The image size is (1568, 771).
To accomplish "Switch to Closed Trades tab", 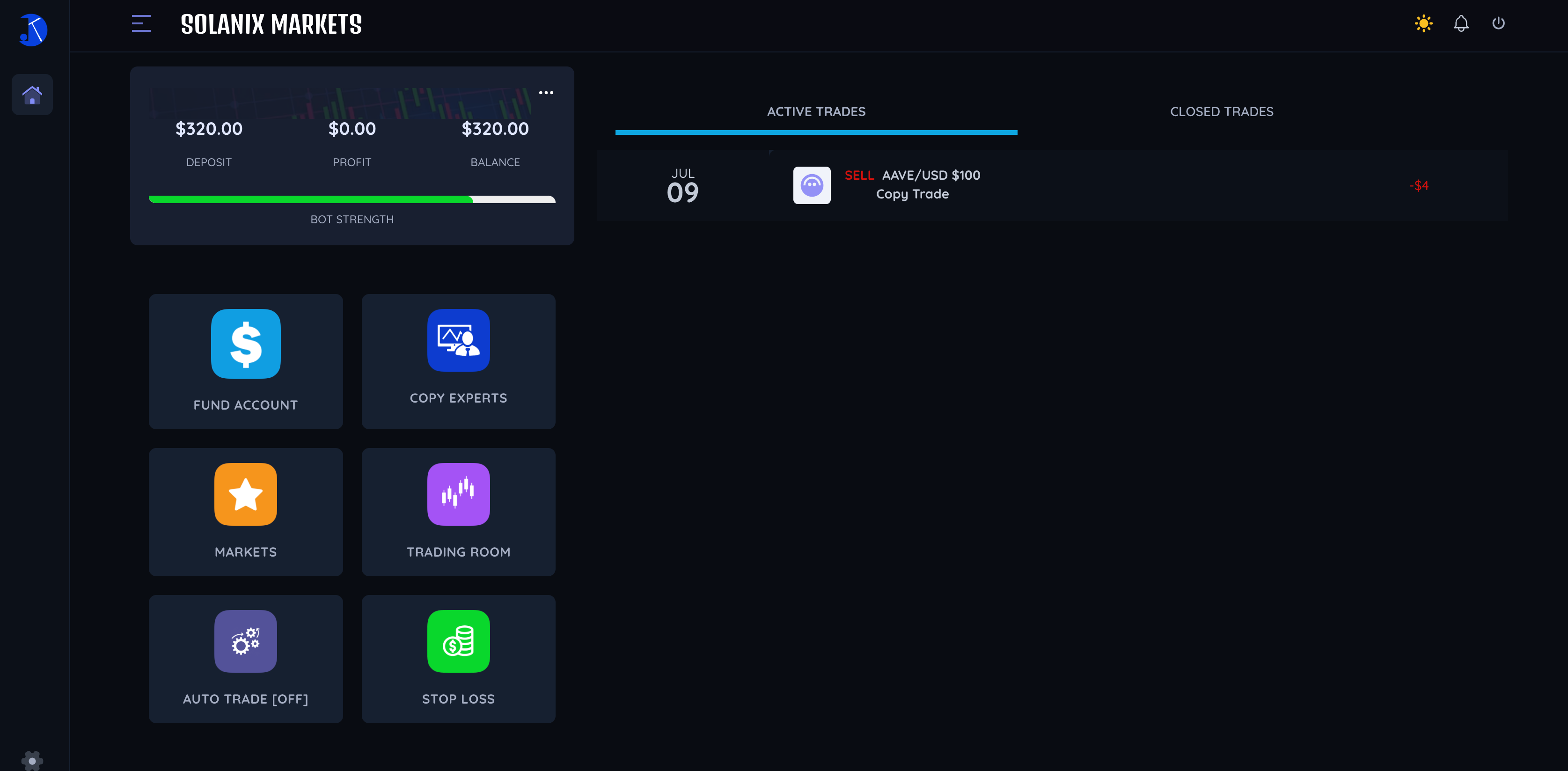I will 1221,112.
